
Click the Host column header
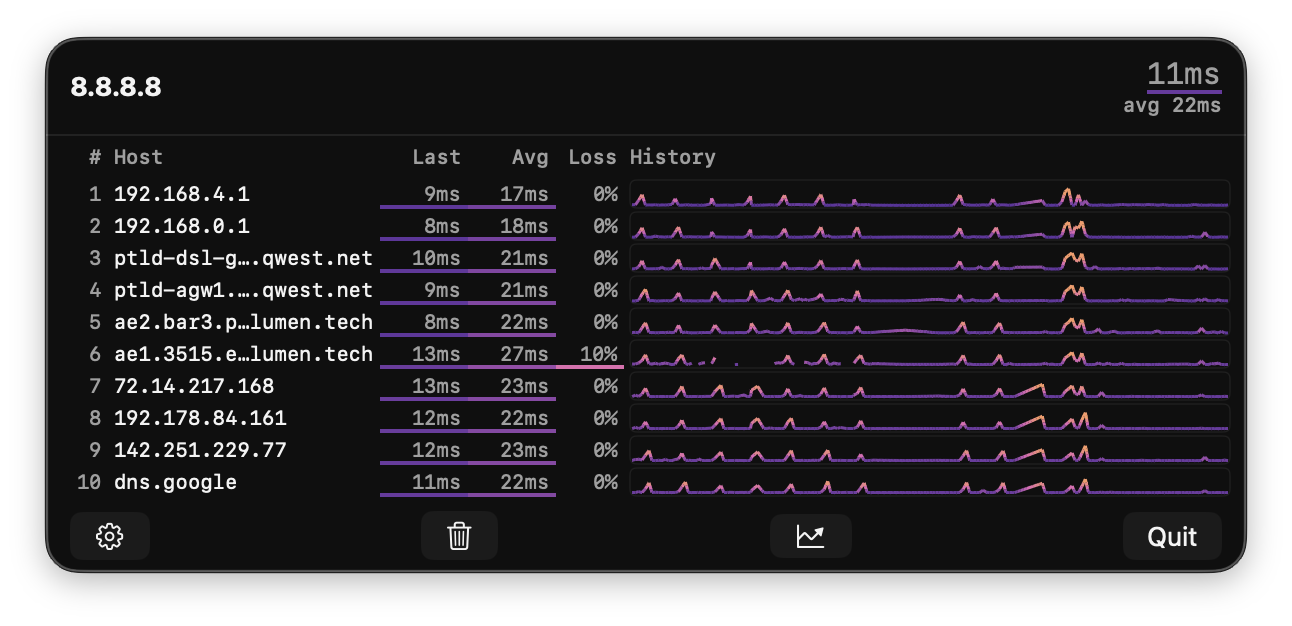(x=137, y=157)
